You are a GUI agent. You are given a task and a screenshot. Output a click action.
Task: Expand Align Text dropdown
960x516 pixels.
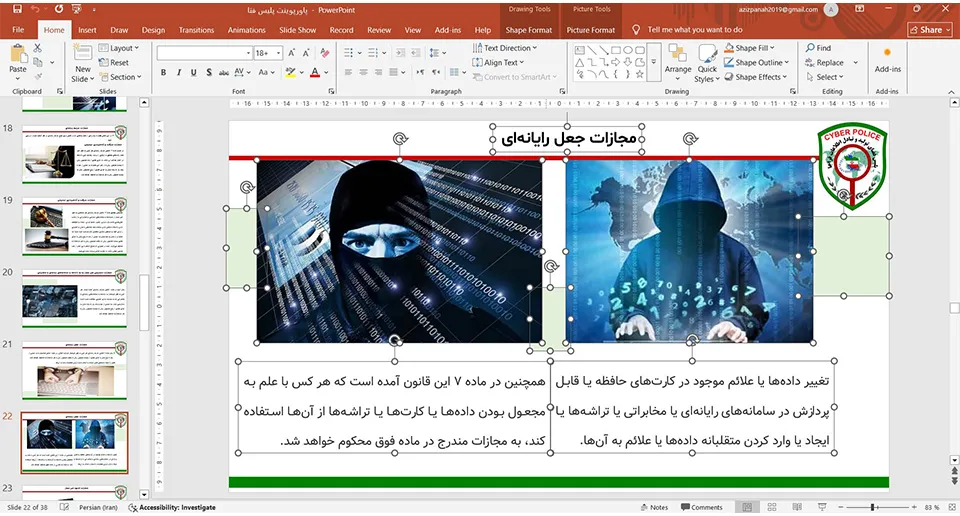(x=499, y=62)
